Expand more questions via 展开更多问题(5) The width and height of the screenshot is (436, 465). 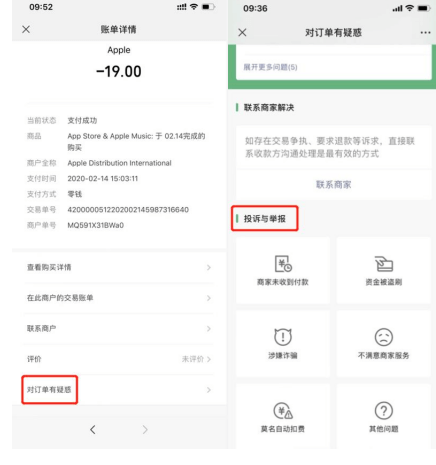[x=270, y=67]
